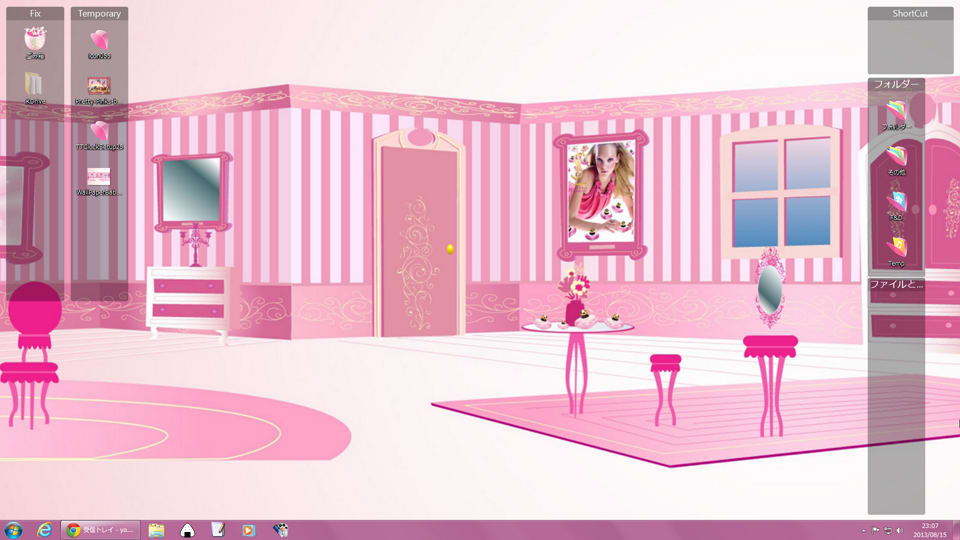Viewport: 960px width, 540px height.
Task: Open the Temp music folder icon
Action: pos(897,246)
